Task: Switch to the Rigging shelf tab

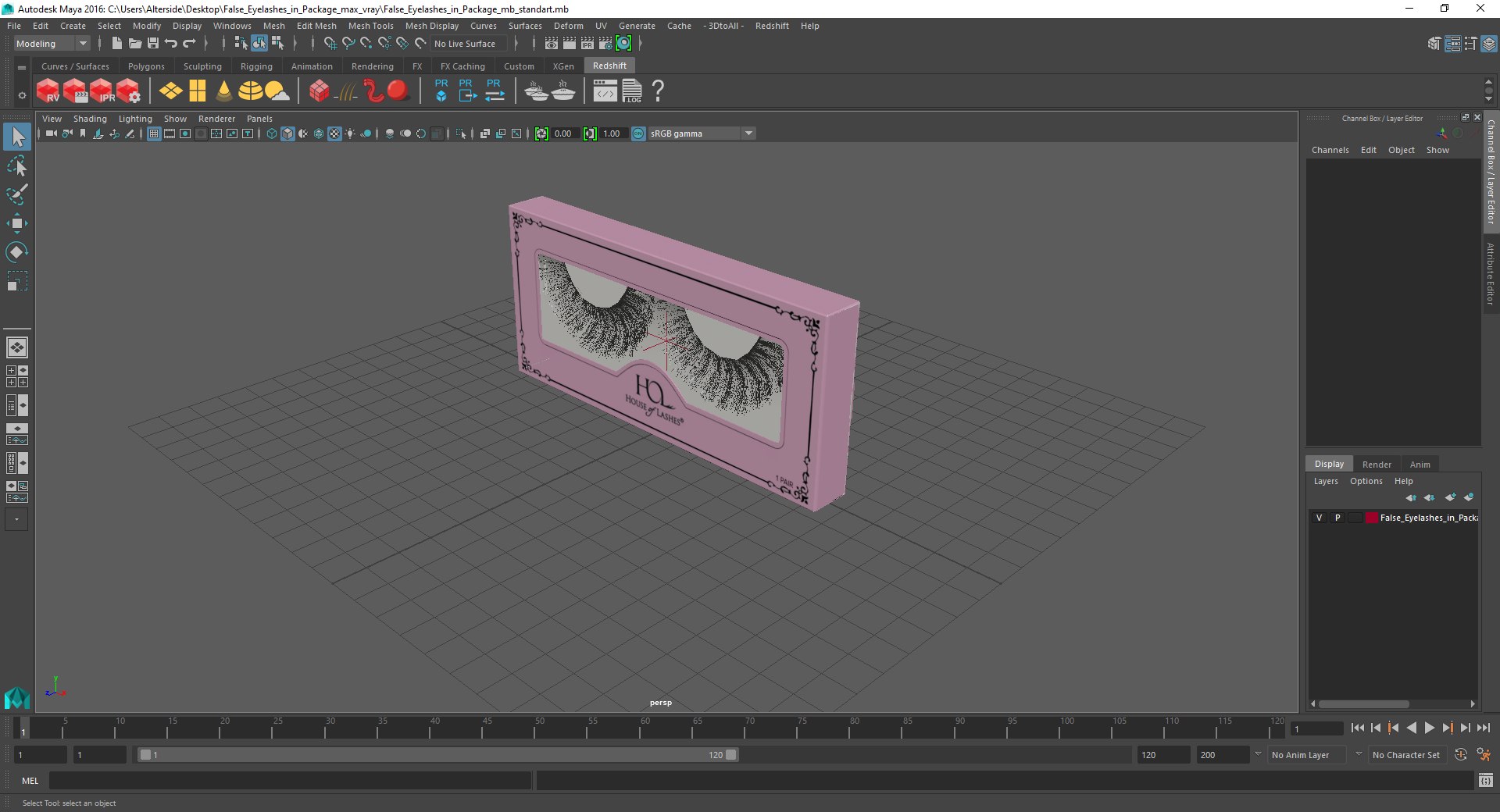Action: 256,66
